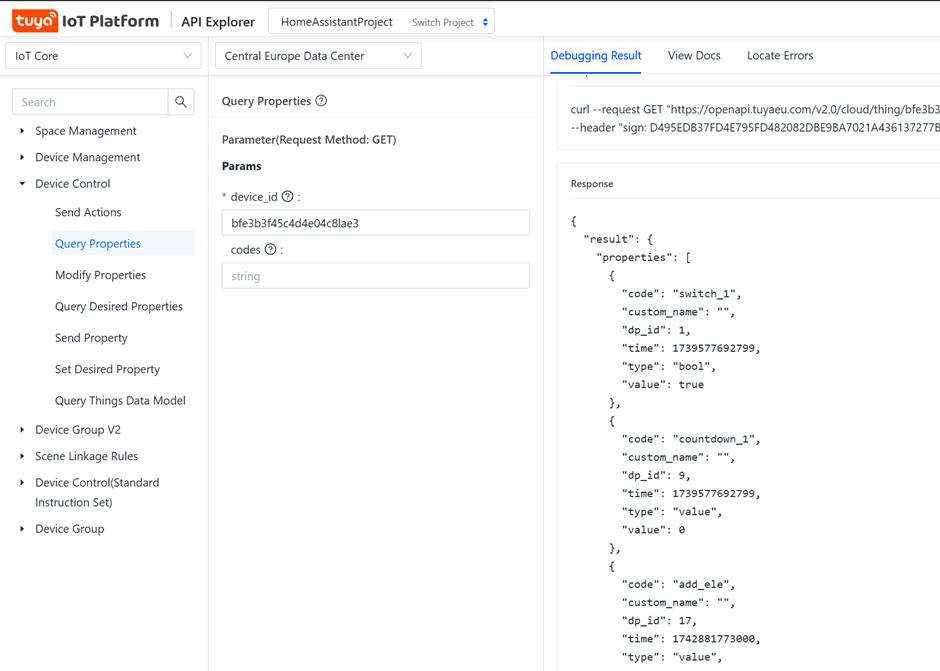
Task: Click the curl request command text
Action: [x=755, y=110]
